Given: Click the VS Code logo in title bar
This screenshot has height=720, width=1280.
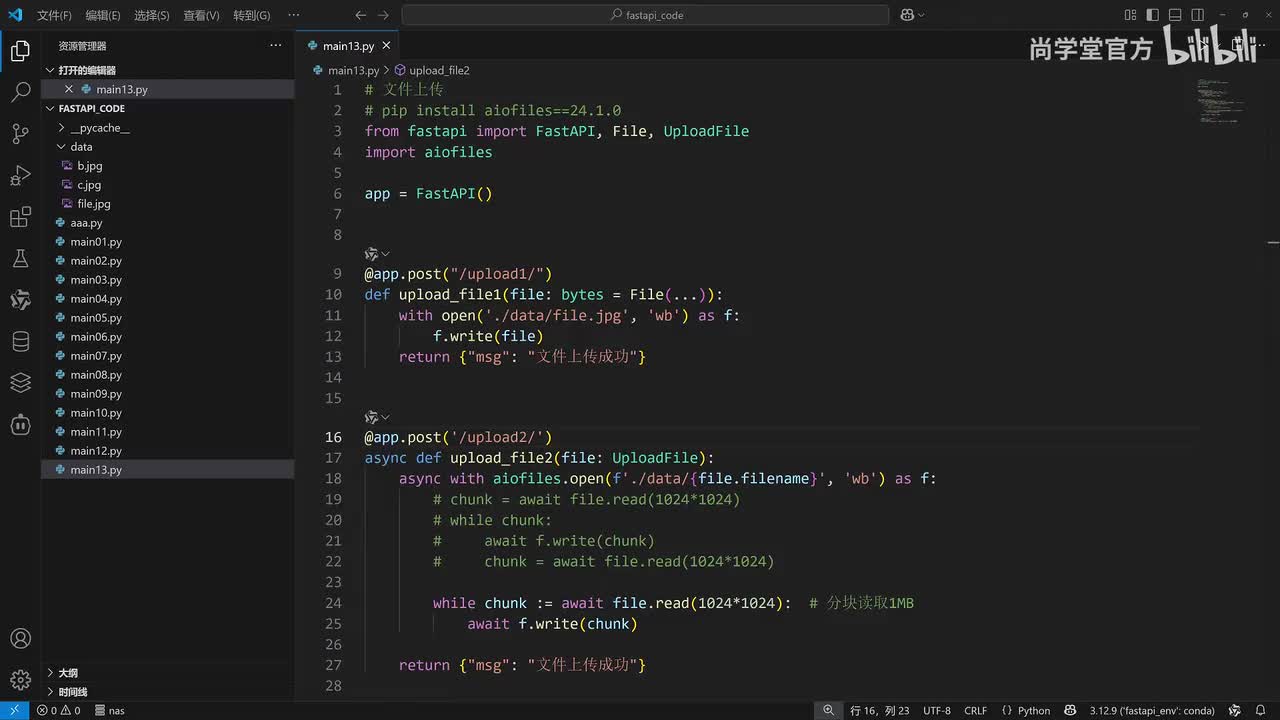Looking at the screenshot, I should click(15, 15).
